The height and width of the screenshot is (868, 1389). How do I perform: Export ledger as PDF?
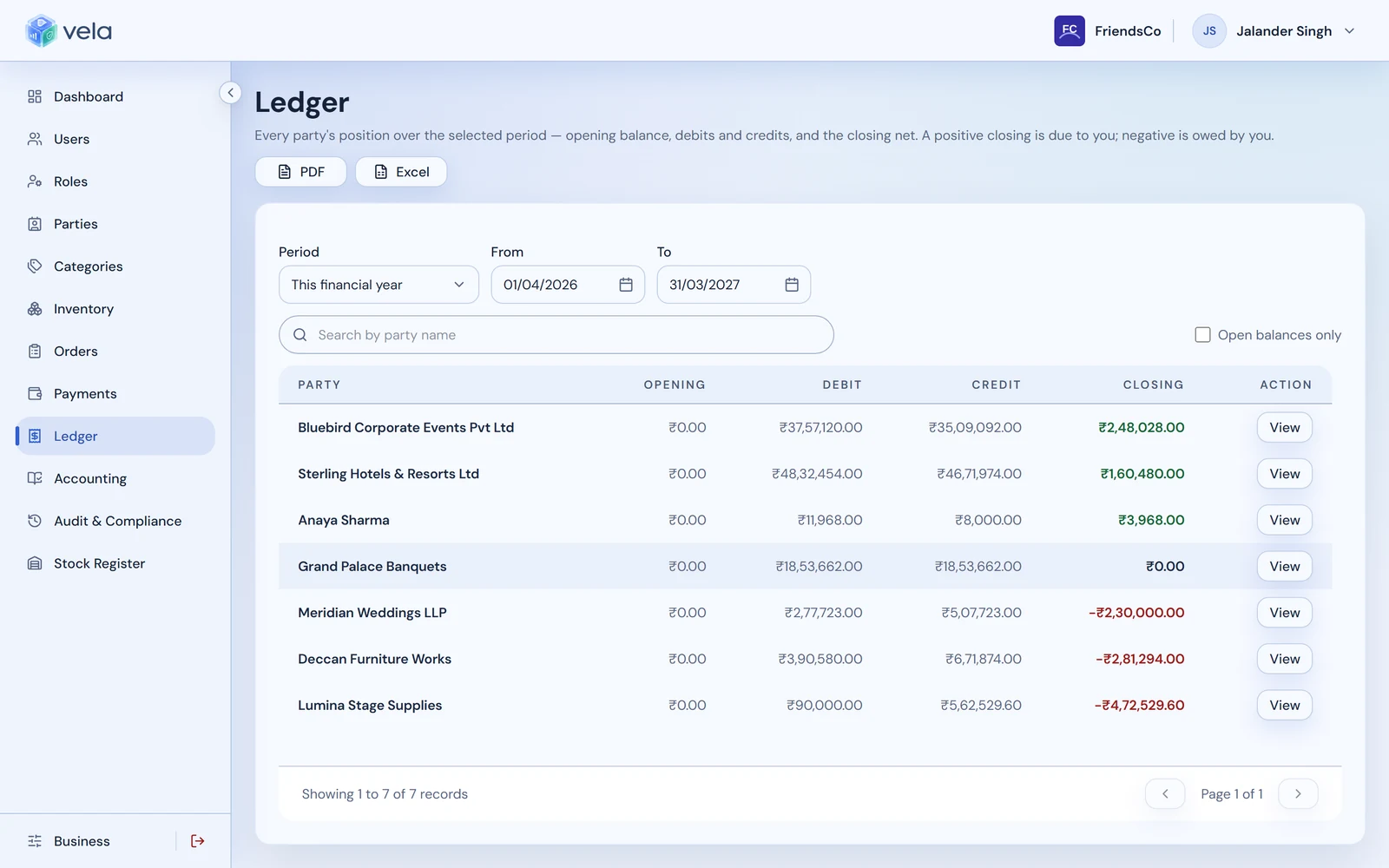pyautogui.click(x=300, y=172)
